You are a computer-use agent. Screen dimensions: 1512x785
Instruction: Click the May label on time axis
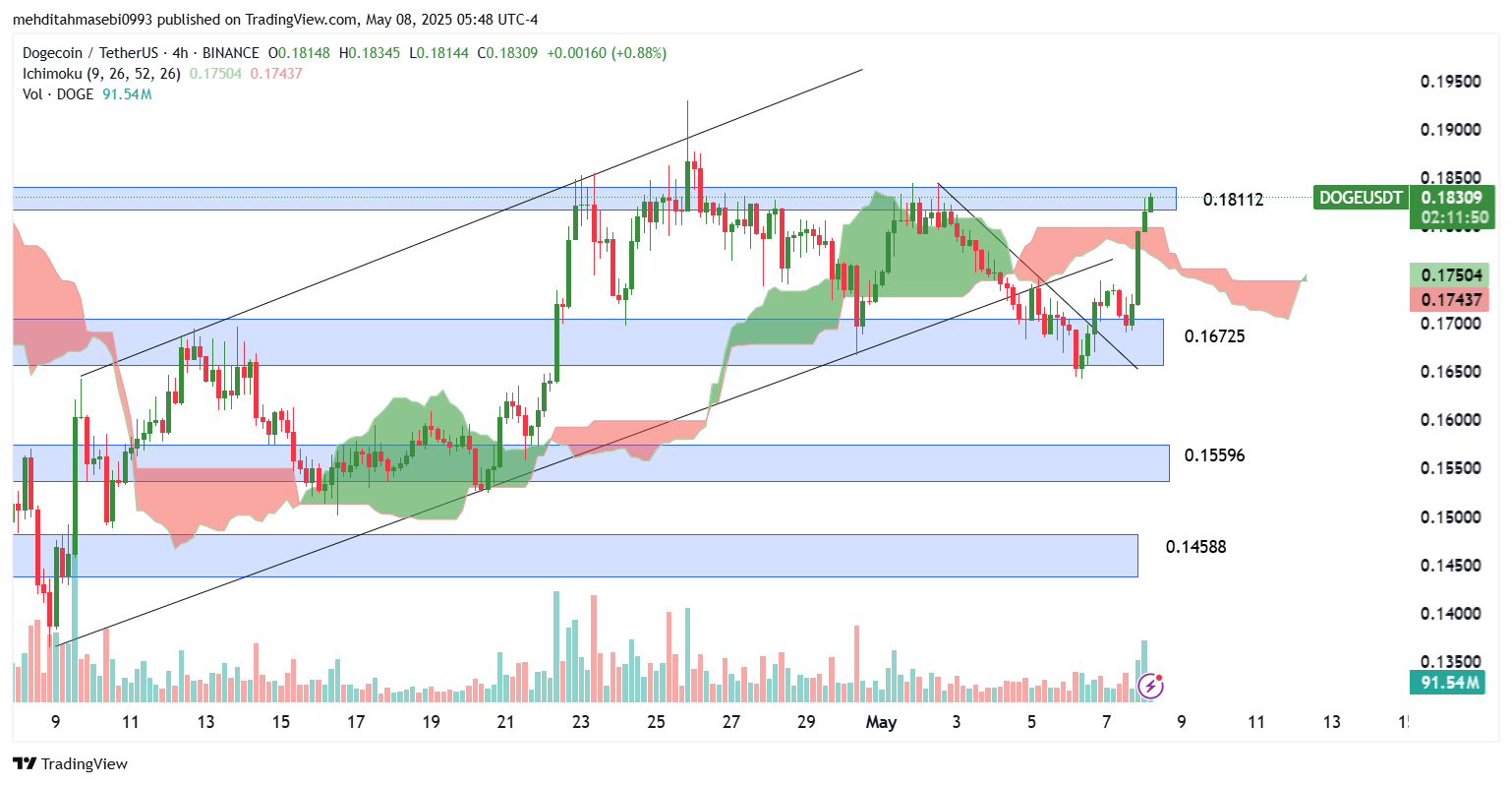coord(881,723)
